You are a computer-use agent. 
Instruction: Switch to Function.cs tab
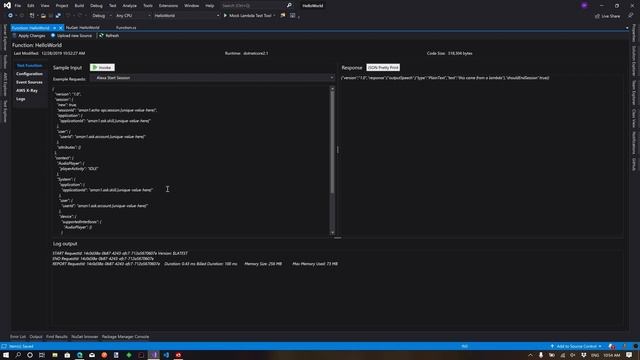126,28
